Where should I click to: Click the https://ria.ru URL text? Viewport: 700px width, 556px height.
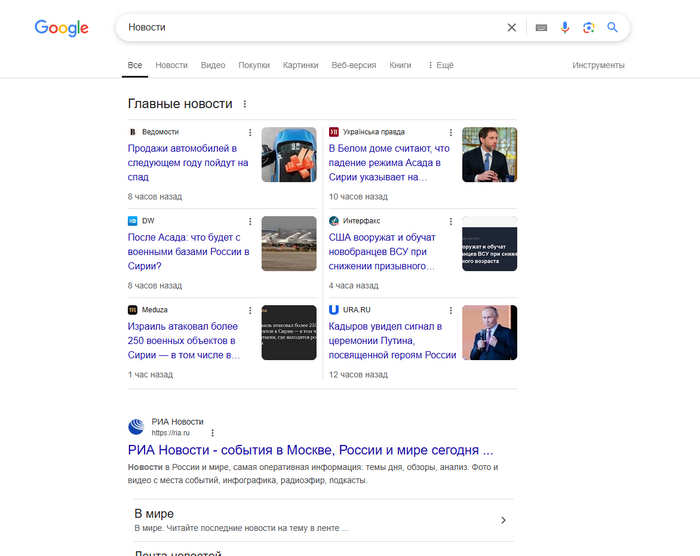[x=171, y=433]
